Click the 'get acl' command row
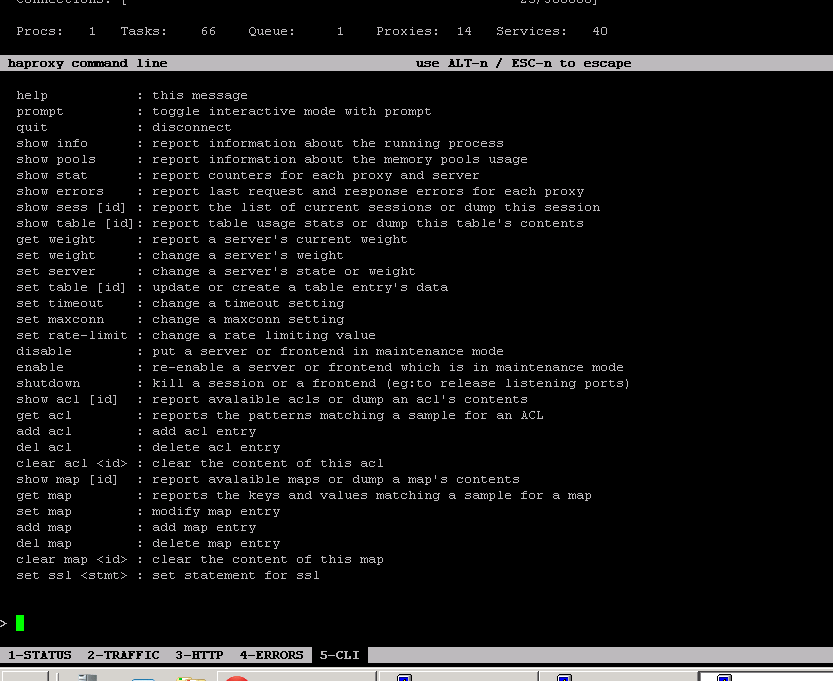Image resolution: width=833 pixels, height=681 pixels. coord(280,415)
